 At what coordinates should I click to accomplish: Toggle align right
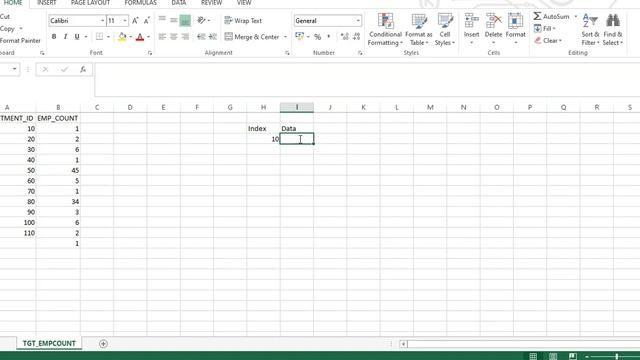(185, 37)
